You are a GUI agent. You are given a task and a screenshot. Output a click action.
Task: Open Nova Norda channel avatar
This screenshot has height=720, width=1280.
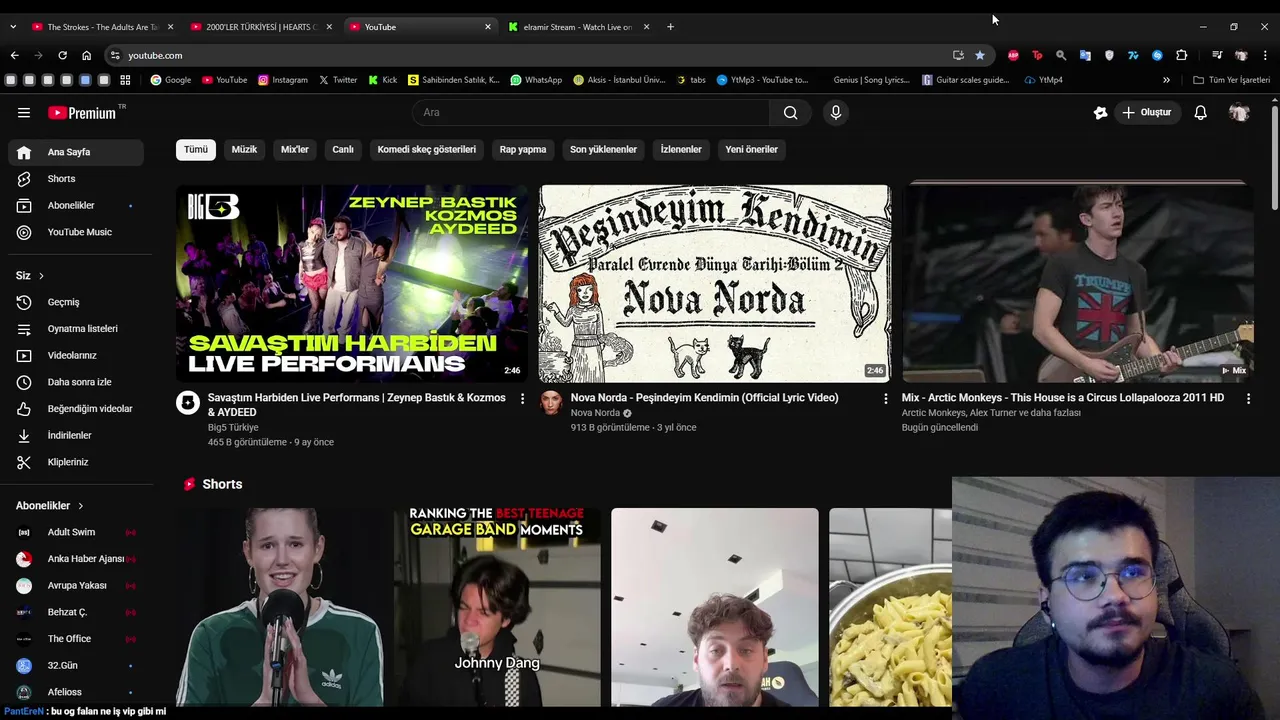(x=551, y=403)
